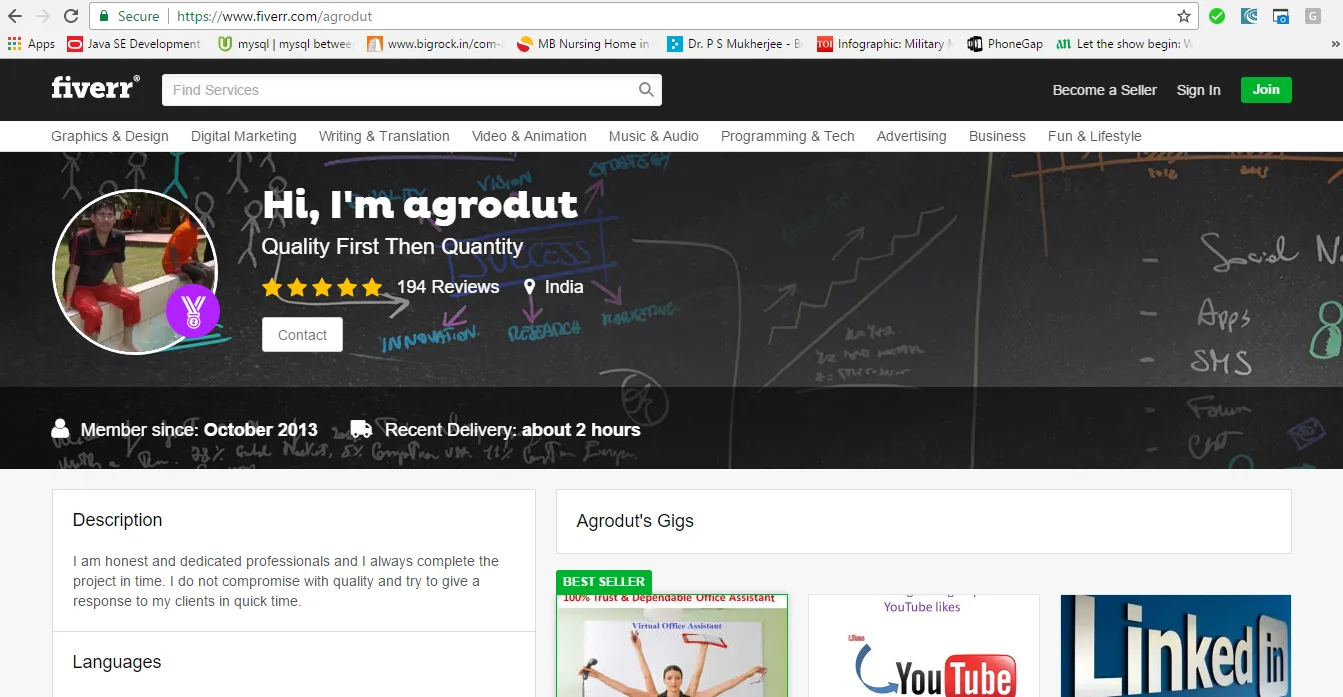Click the search magnifier icon
1343x697 pixels.
[x=646, y=90]
